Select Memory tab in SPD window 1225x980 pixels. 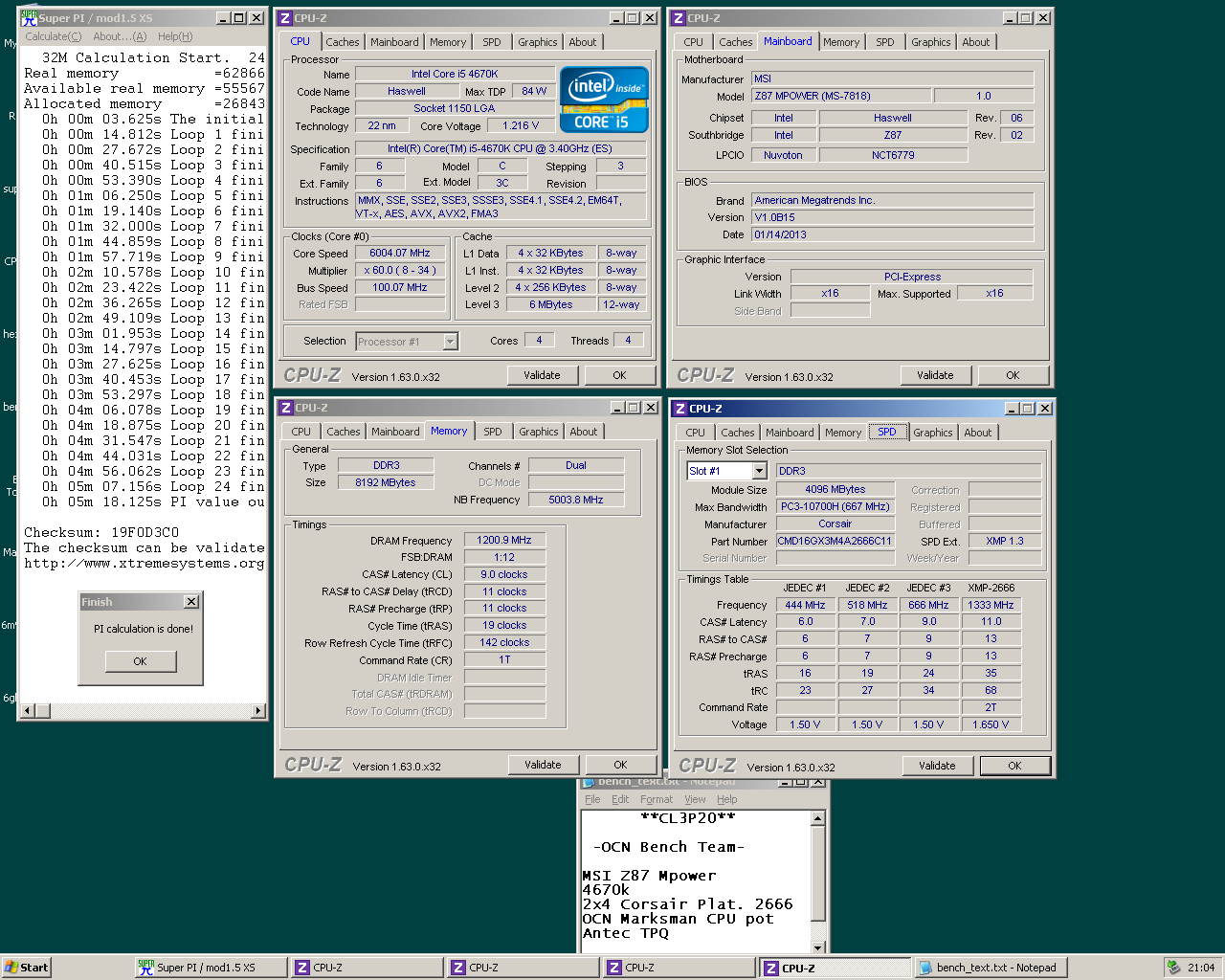[843, 433]
